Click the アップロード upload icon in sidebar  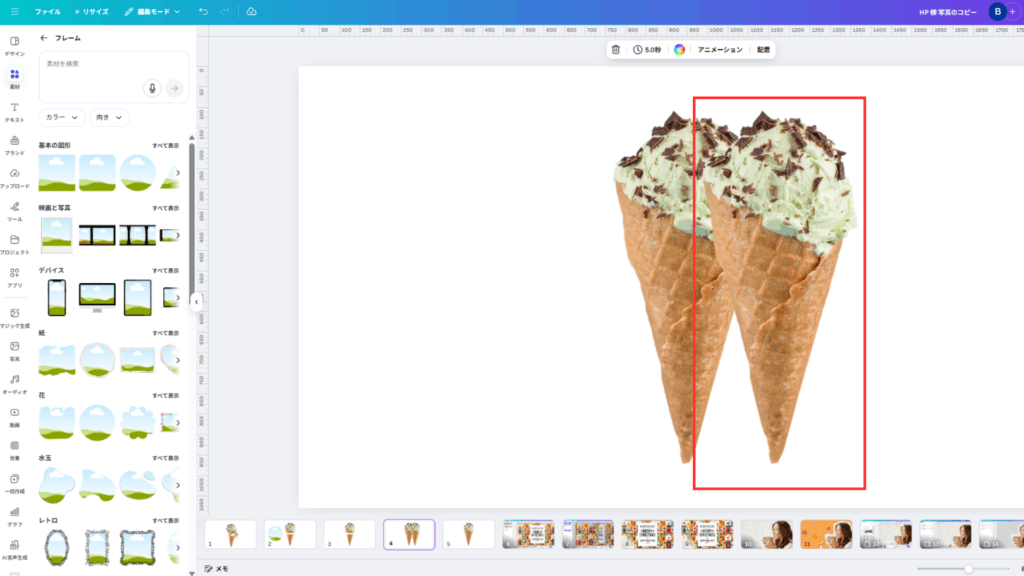pyautogui.click(x=15, y=177)
